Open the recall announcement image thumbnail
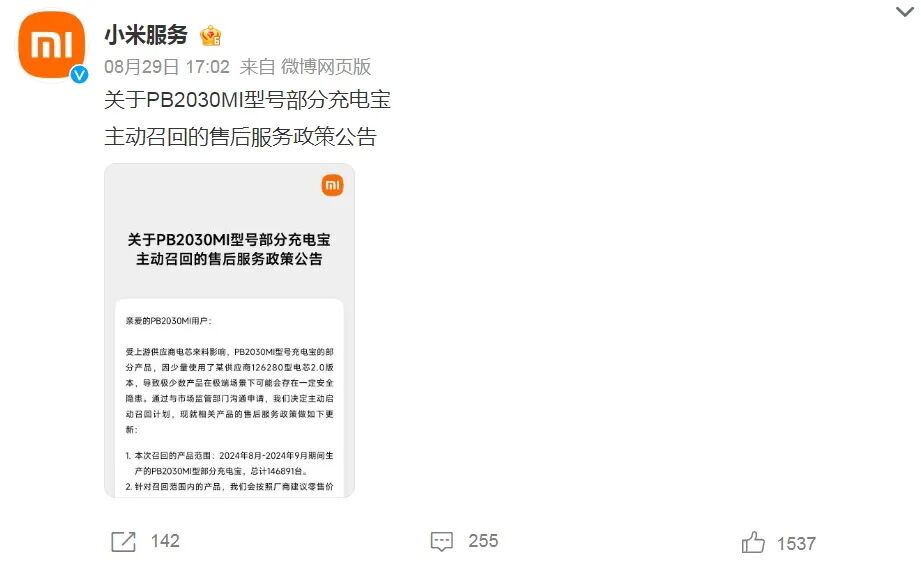921x564 pixels. click(230, 331)
